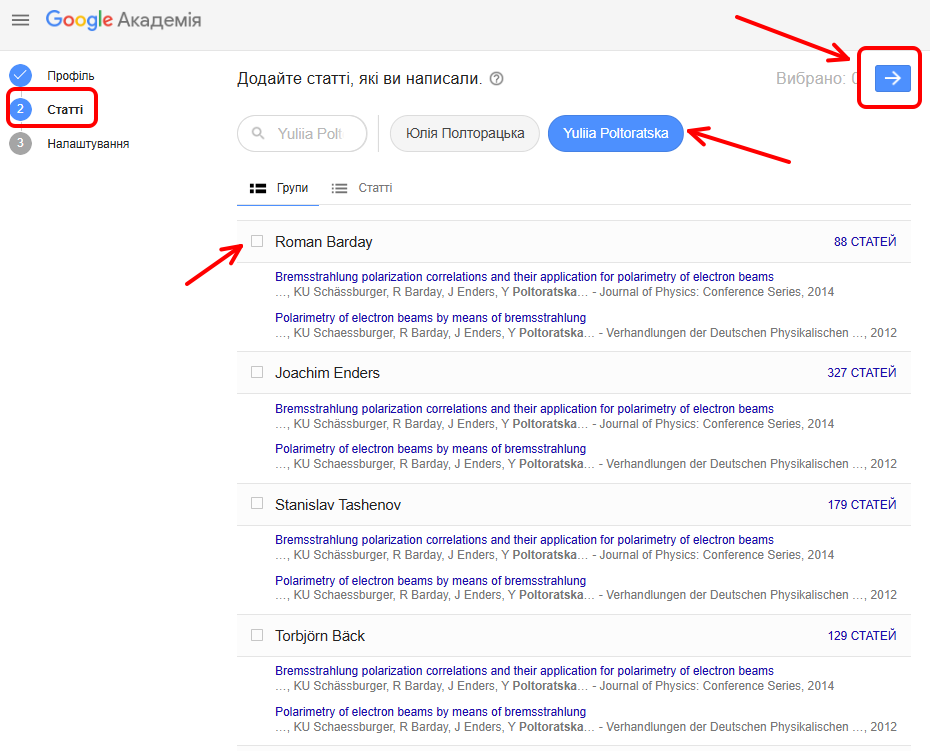This screenshot has width=930, height=751.
Task: Select the Юлія Полторацька name chip
Action: coord(465,133)
